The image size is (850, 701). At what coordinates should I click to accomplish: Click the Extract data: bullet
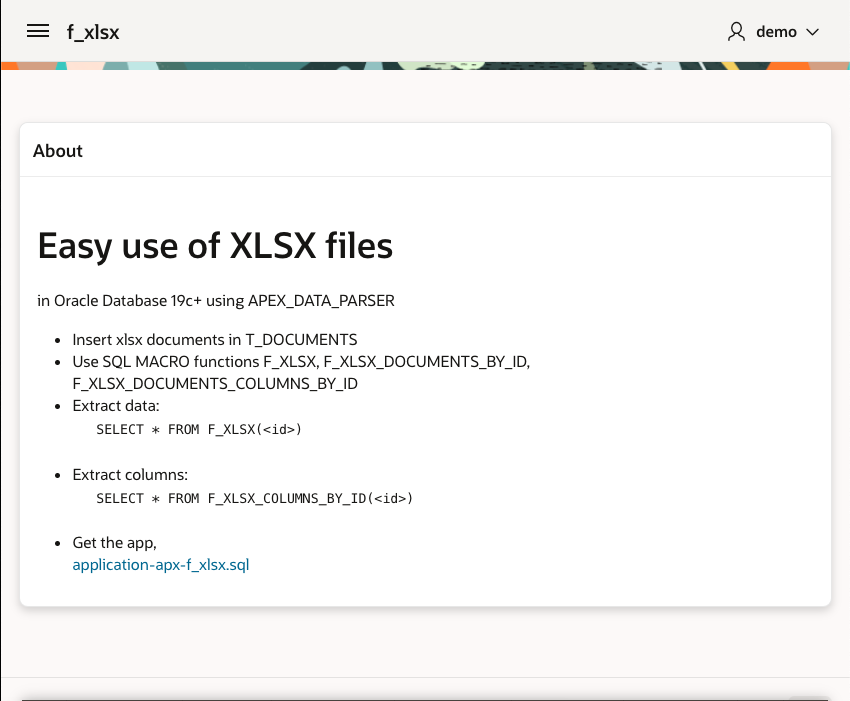tap(116, 406)
